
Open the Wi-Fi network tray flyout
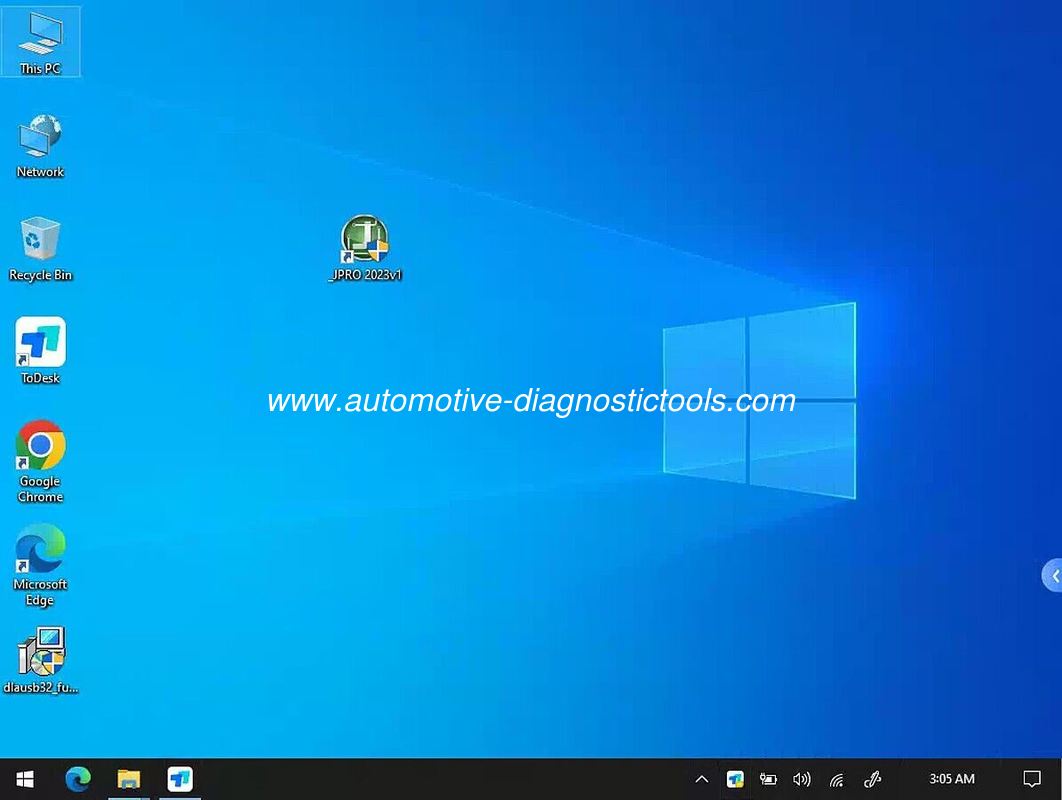pyautogui.click(x=837, y=779)
